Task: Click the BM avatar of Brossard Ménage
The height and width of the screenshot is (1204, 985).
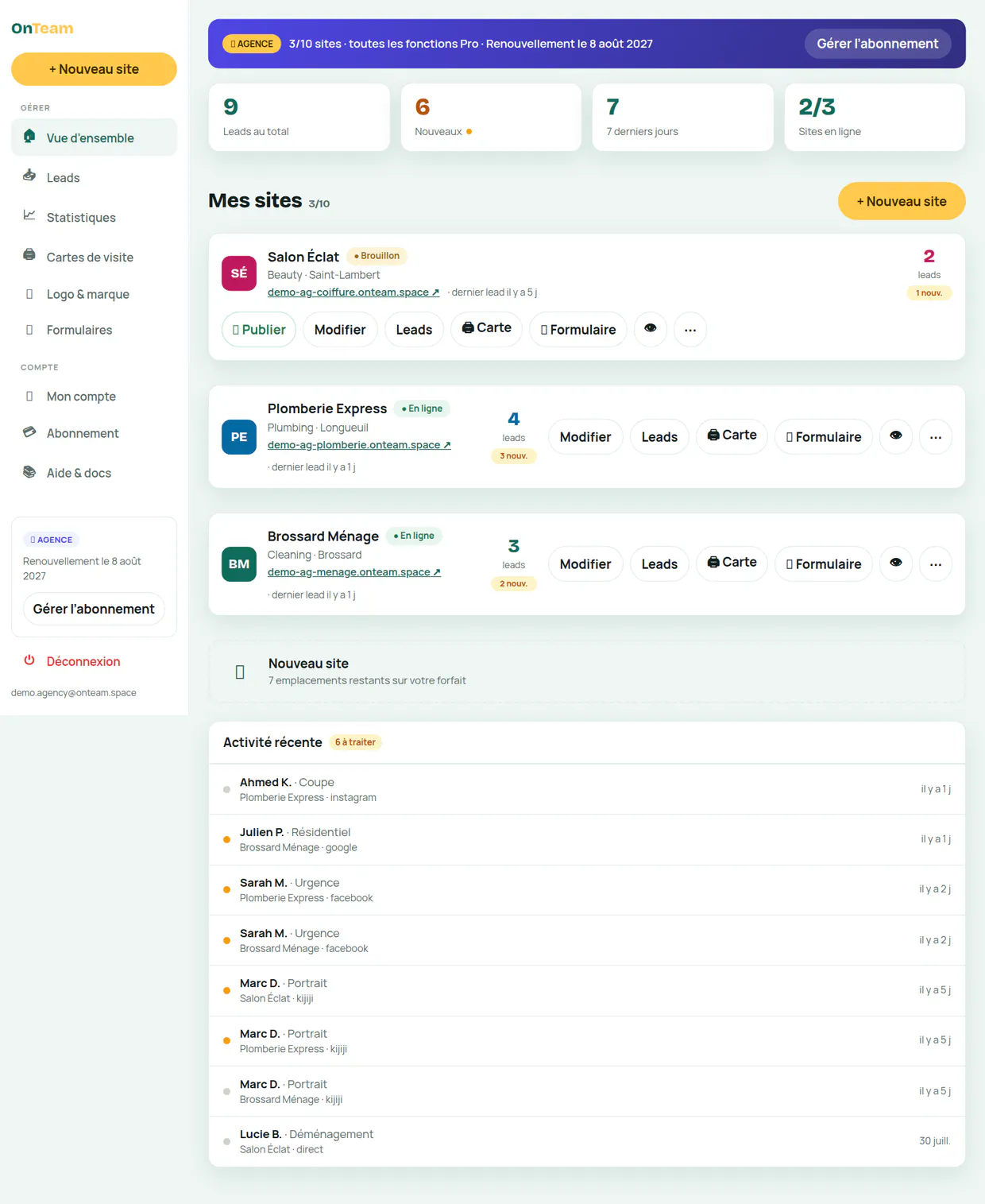Action: (x=239, y=564)
